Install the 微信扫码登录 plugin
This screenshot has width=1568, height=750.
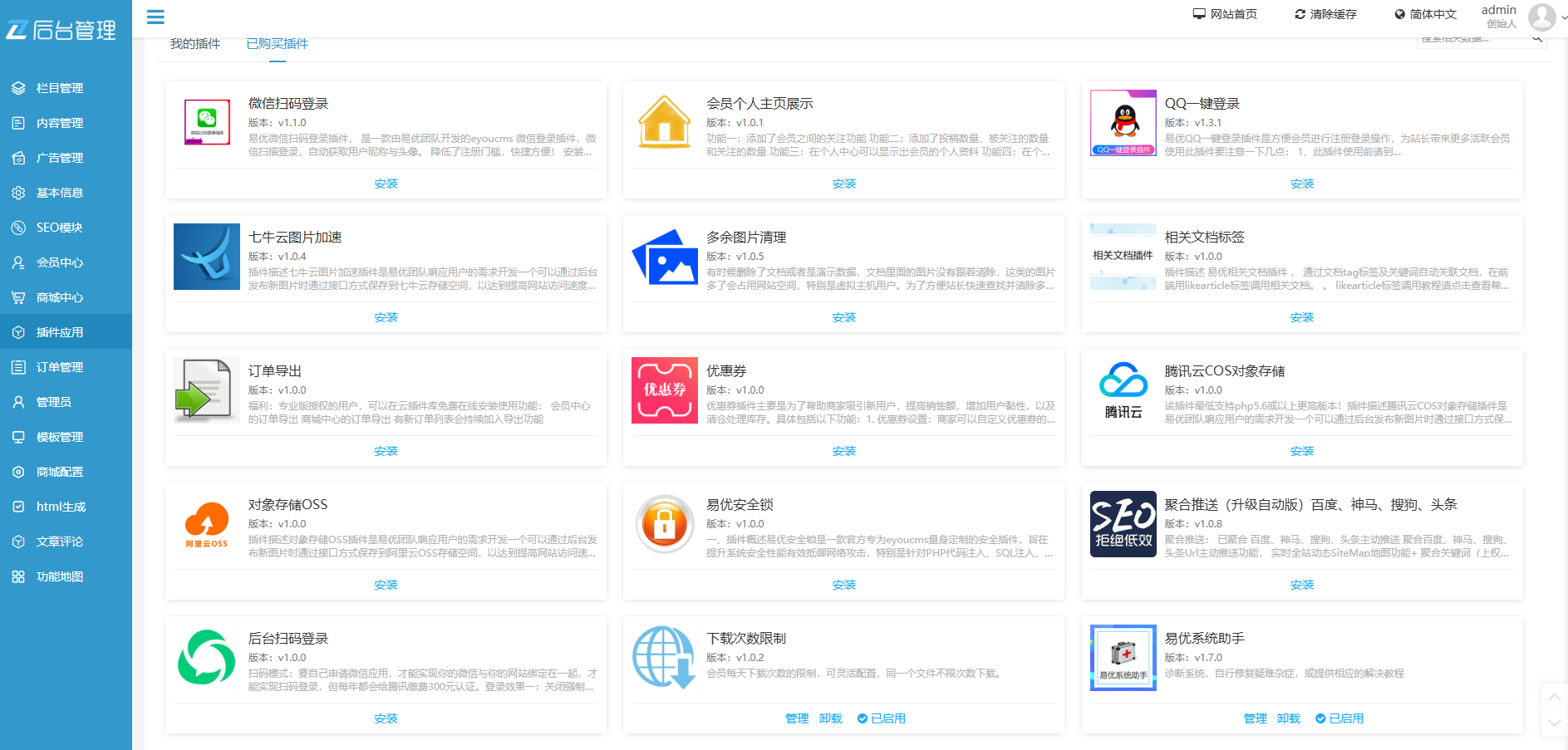pos(386,183)
